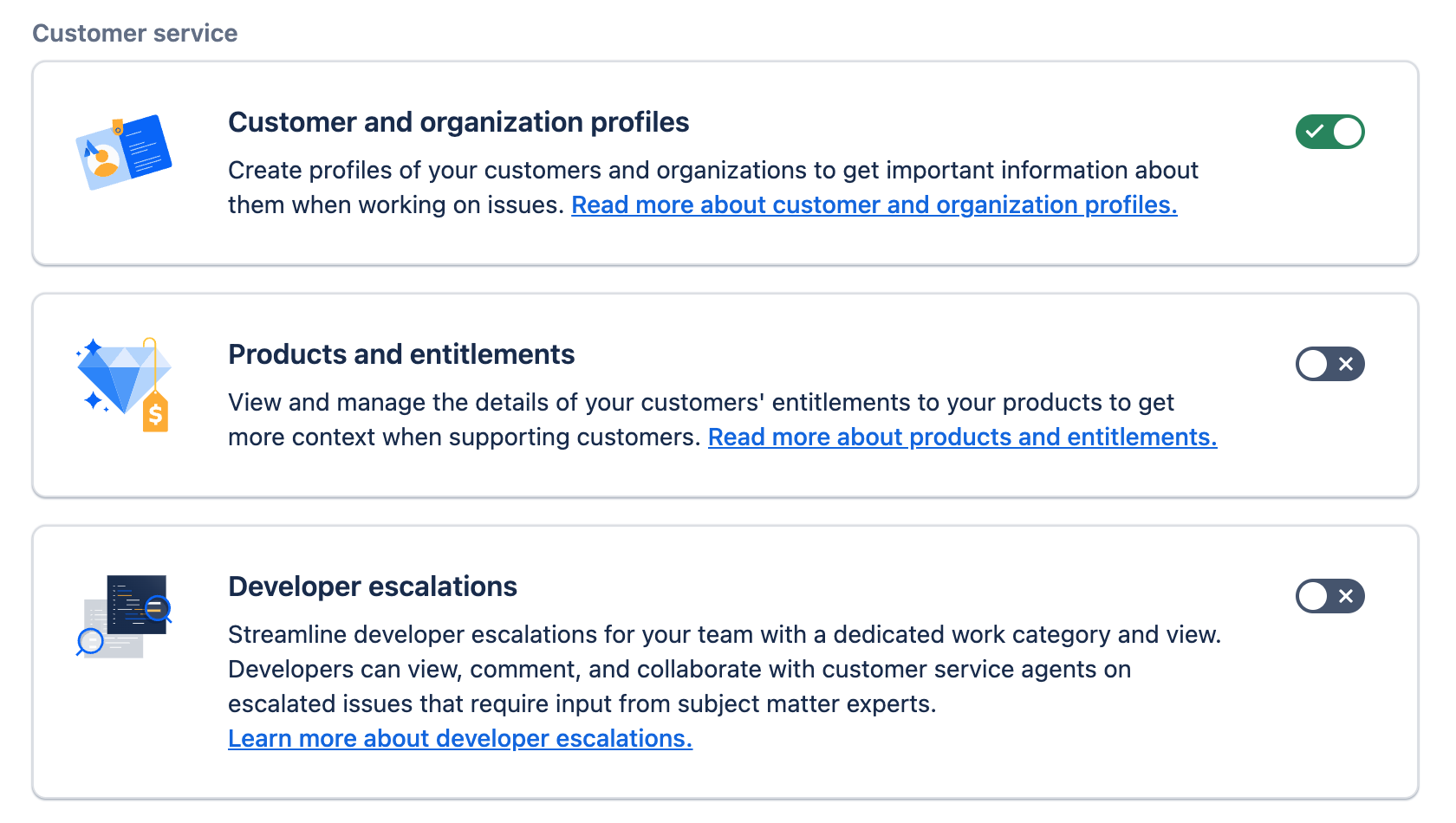Click the Products and entitlements heading

point(401,354)
